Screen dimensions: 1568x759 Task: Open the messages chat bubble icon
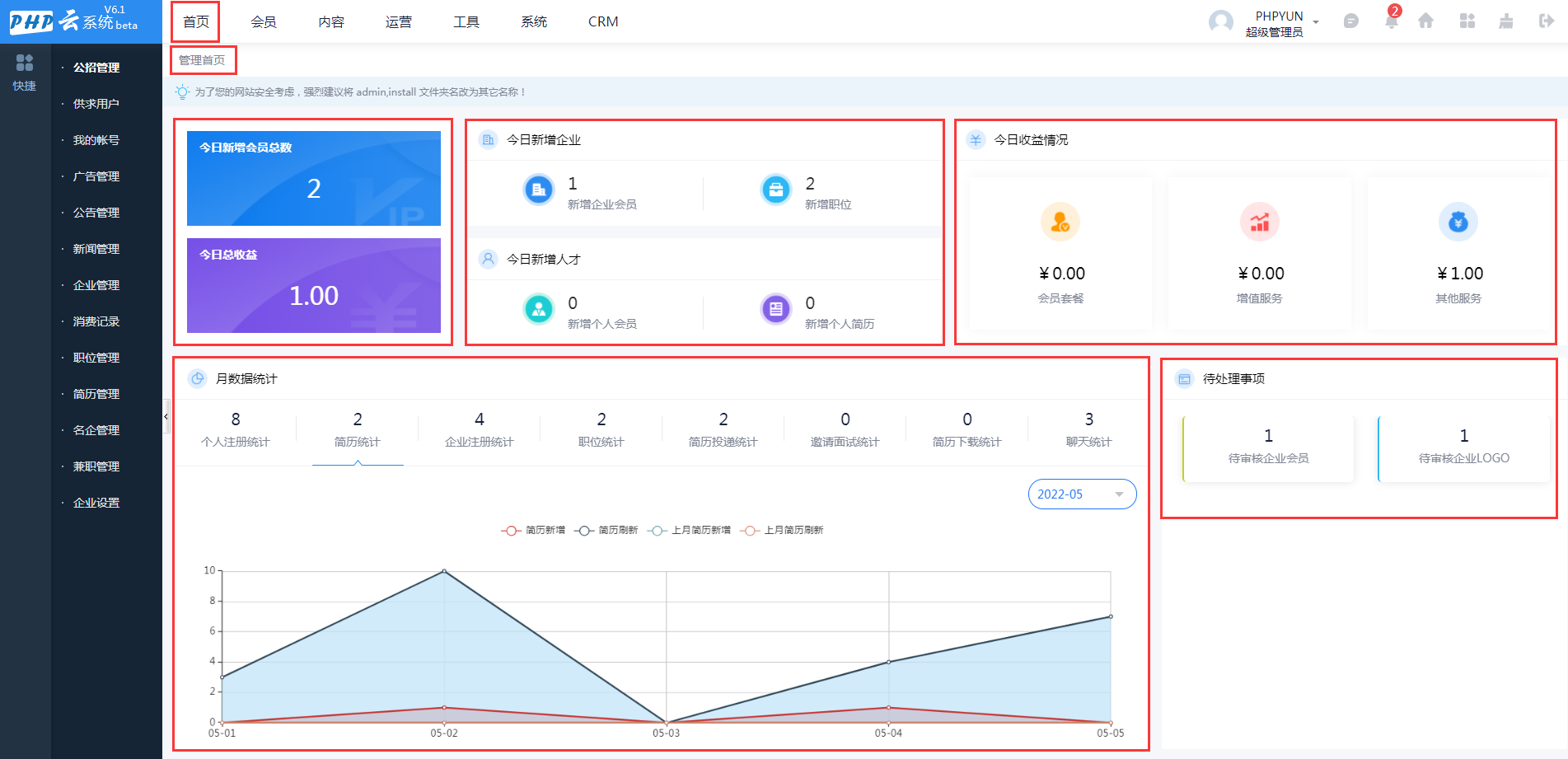click(1350, 21)
